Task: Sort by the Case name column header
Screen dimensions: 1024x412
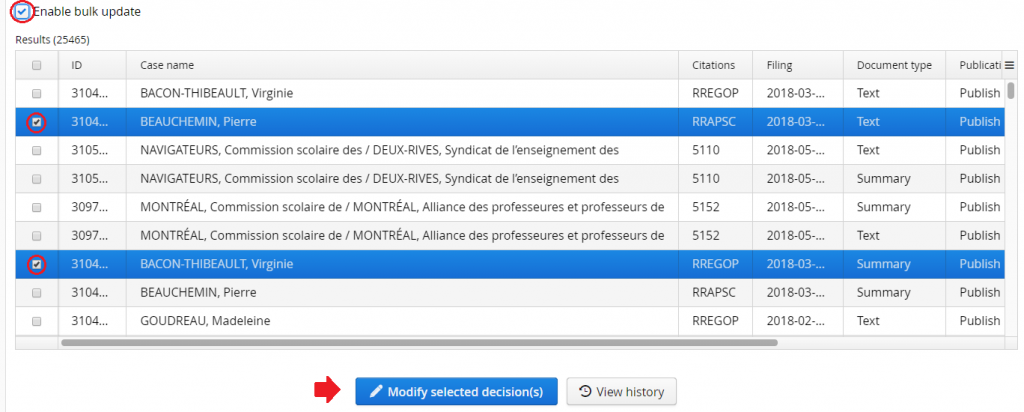Action: click(167, 65)
